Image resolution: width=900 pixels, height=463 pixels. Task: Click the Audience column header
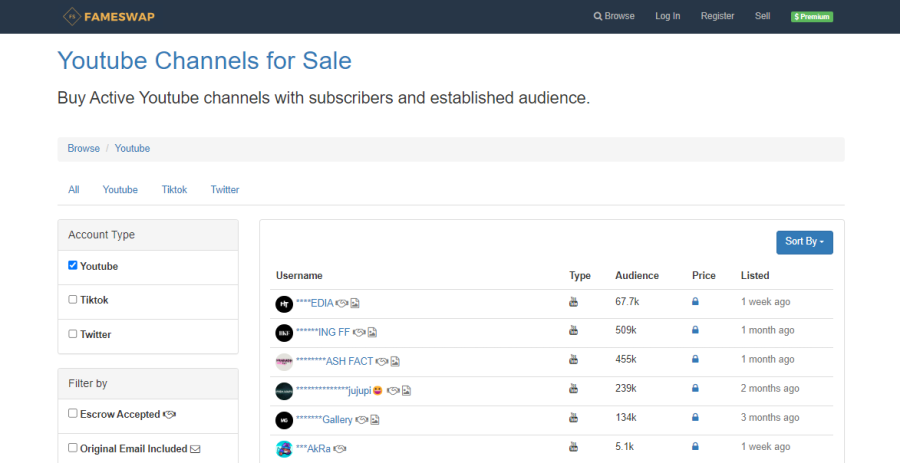coord(637,275)
